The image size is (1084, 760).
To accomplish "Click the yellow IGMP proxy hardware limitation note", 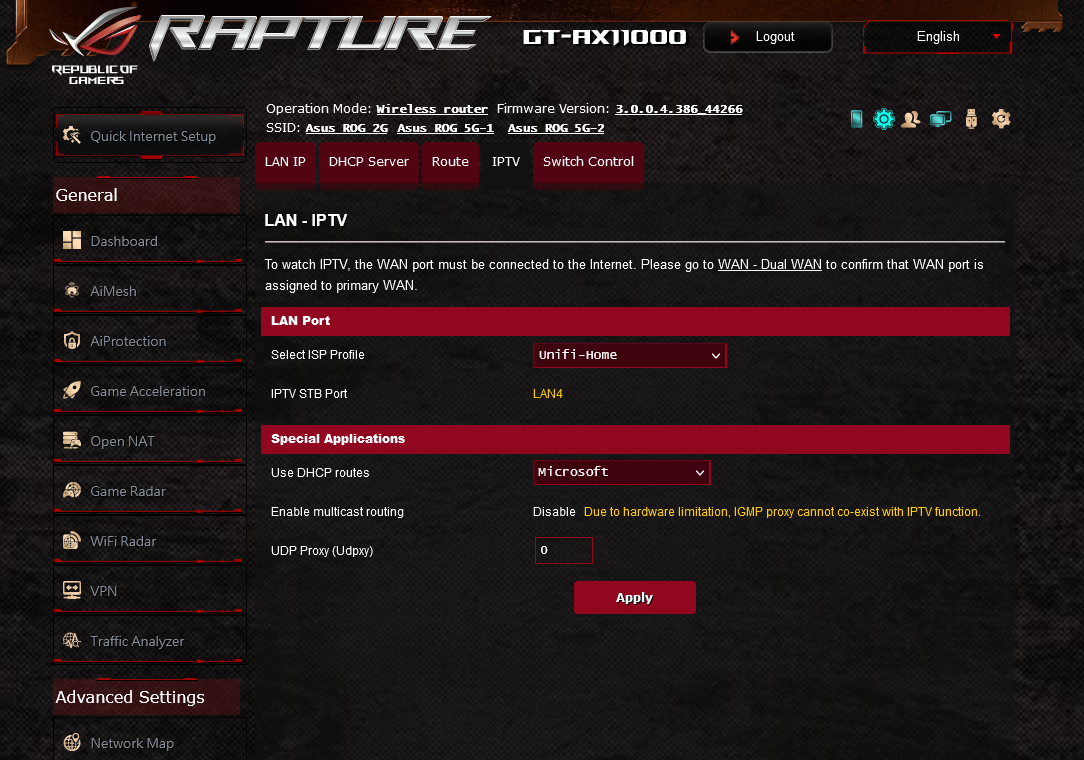I will coord(782,512).
